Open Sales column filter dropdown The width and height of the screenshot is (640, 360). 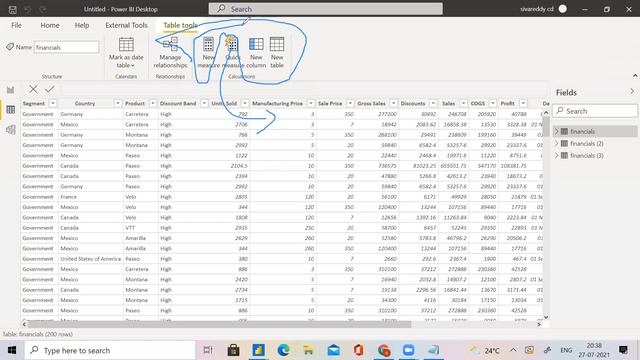(463, 104)
